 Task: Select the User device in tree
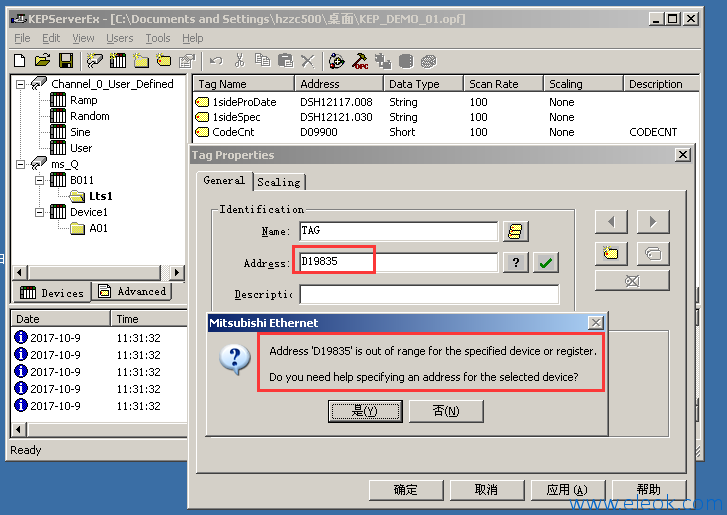coord(81,148)
